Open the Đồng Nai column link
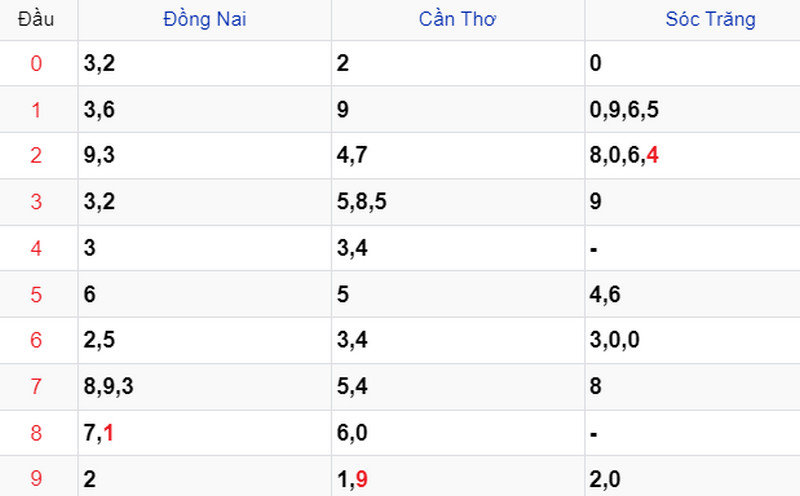This screenshot has height=496, width=800. click(205, 19)
